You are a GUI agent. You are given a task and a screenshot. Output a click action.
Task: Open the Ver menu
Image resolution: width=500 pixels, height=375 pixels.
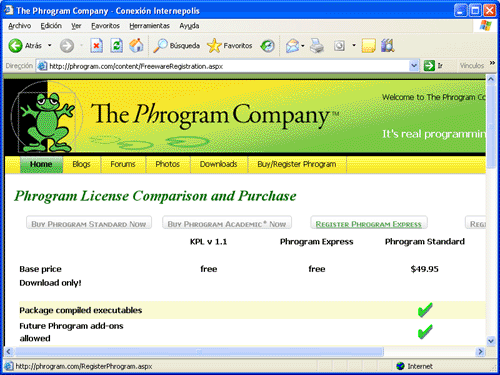[x=76, y=26]
